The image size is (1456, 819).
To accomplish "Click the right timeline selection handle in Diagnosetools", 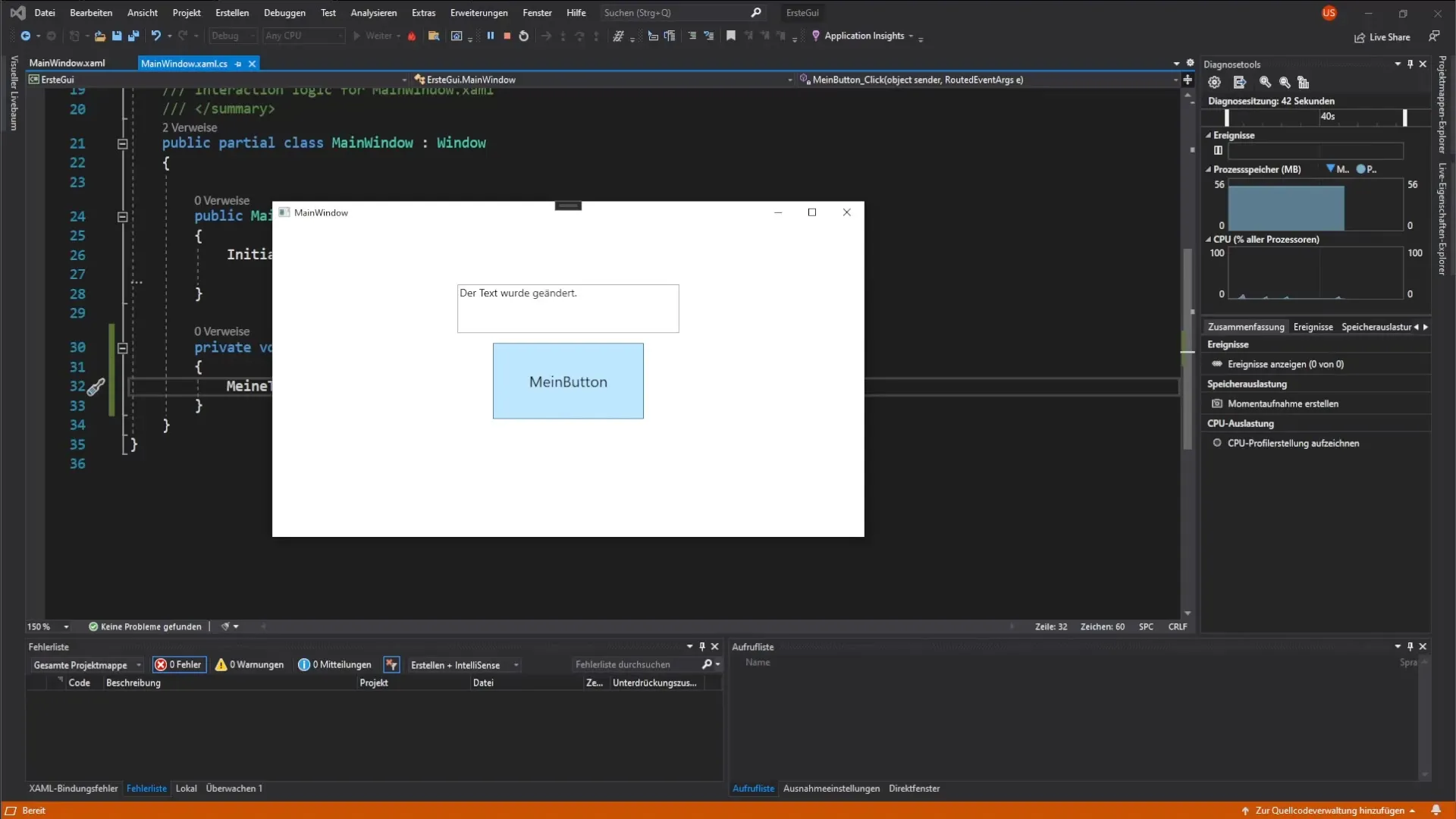I will [1404, 118].
